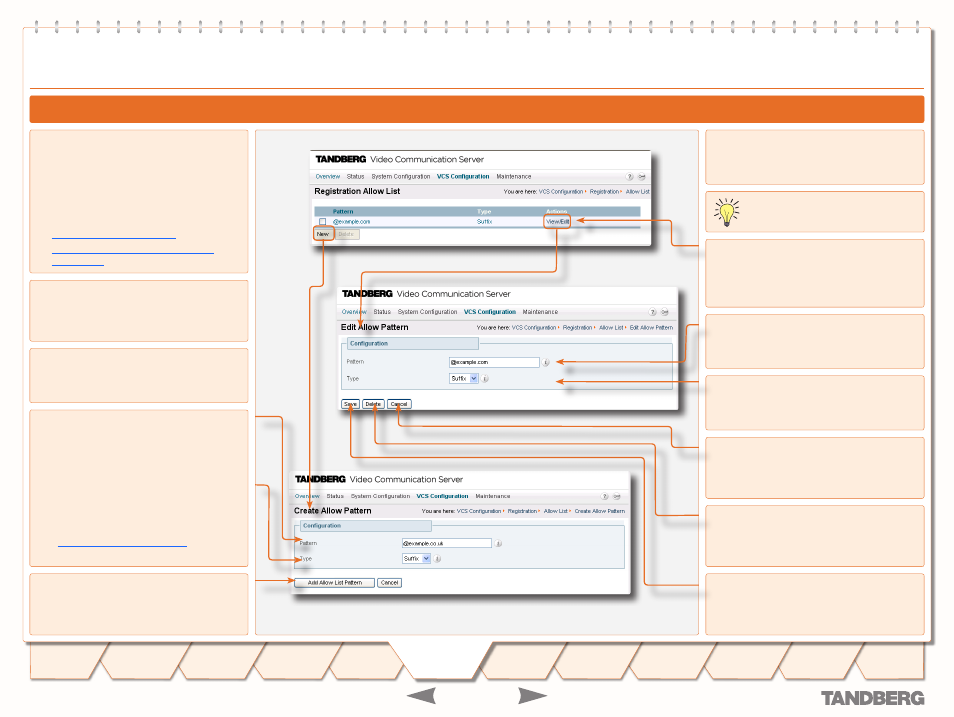Open VCS Configuration in Create Allow Pattern window
954x717 pixels.
[x=442, y=496]
